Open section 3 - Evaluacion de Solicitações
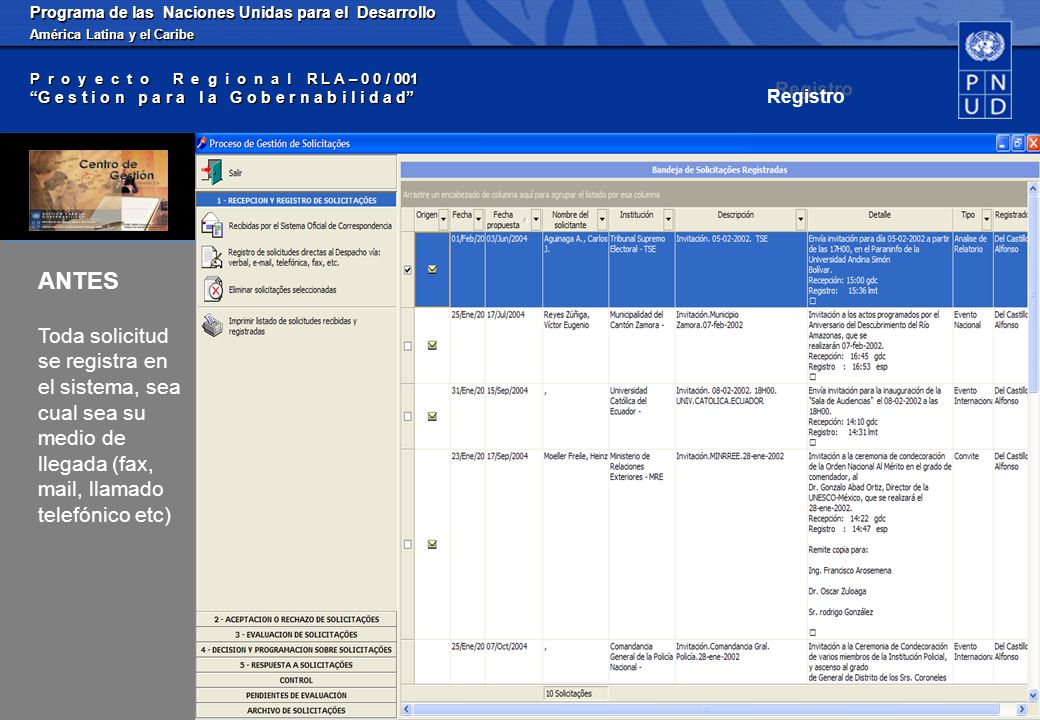 pyautogui.click(x=296, y=634)
